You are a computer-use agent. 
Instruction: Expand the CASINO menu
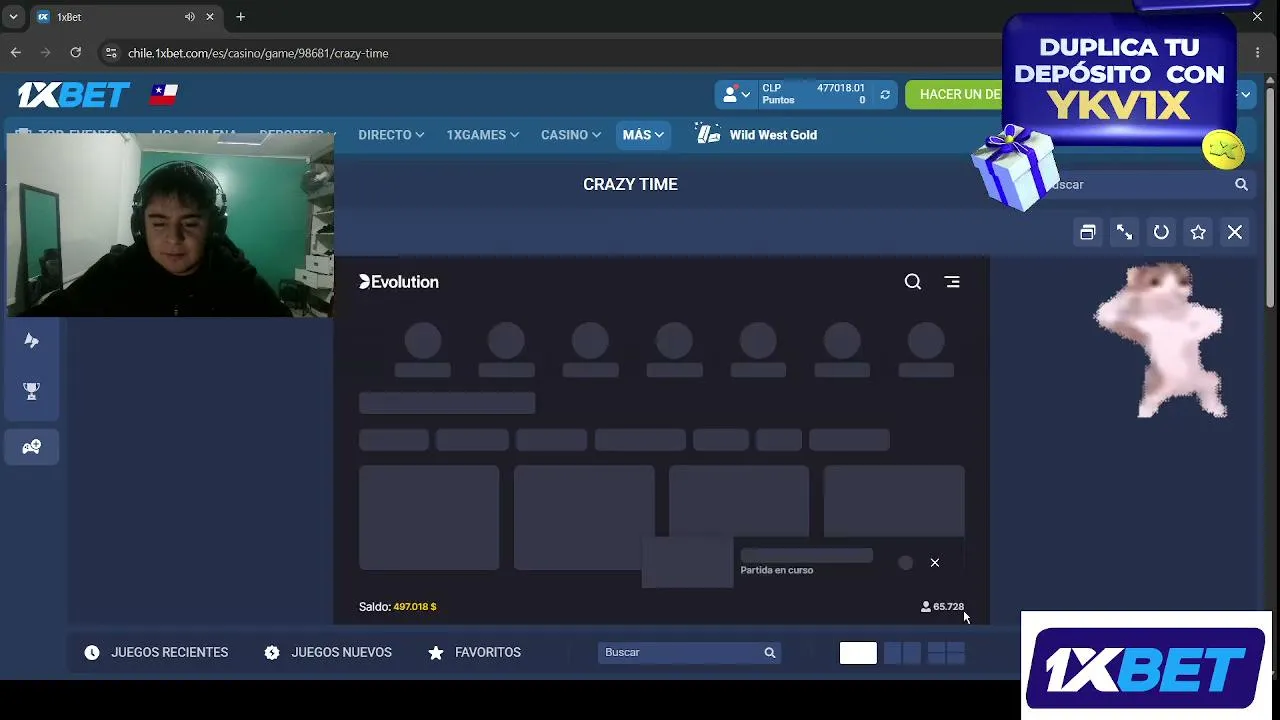click(x=571, y=135)
